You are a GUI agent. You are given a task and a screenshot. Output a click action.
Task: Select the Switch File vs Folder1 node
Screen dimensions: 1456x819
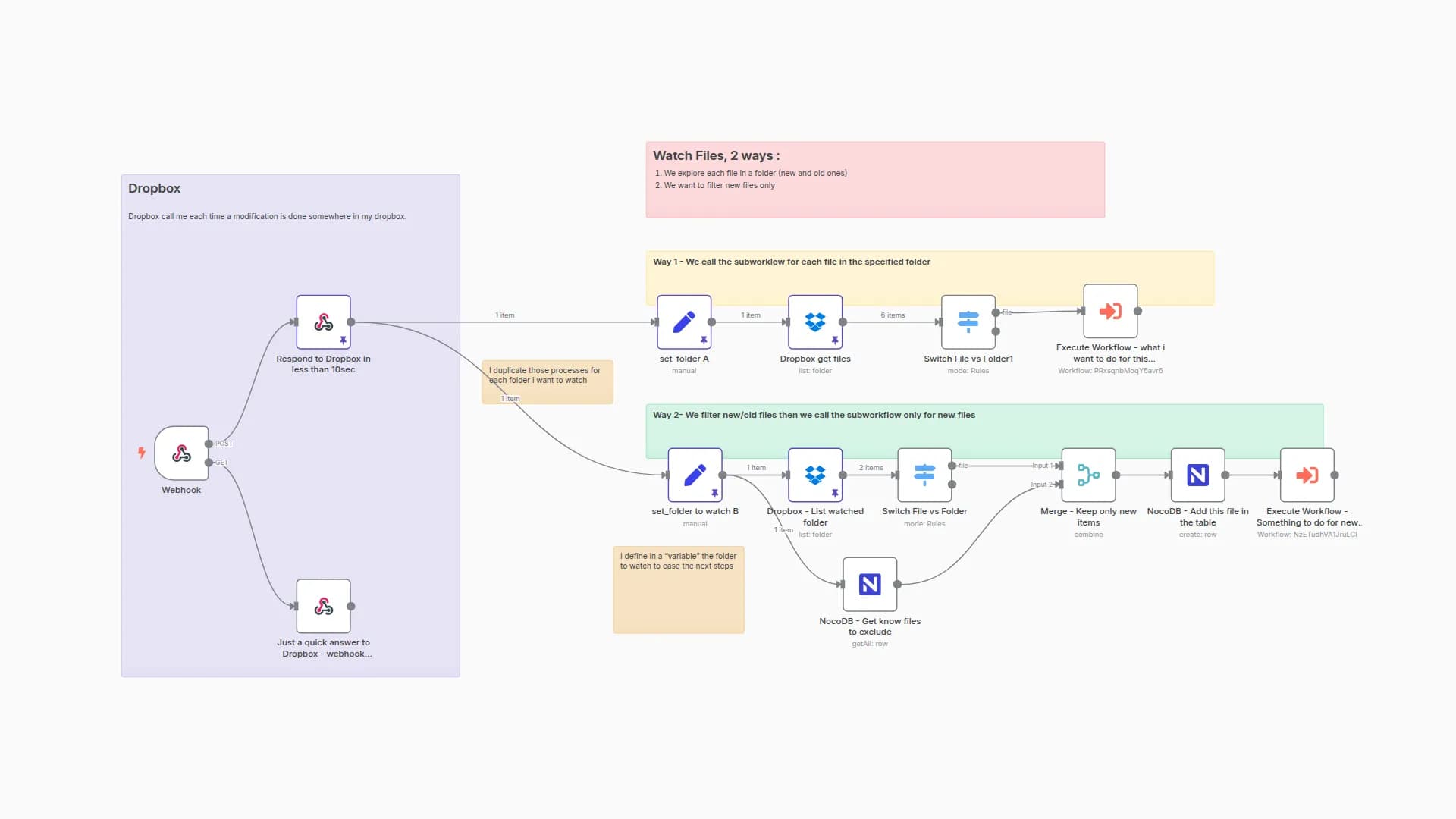coord(968,322)
